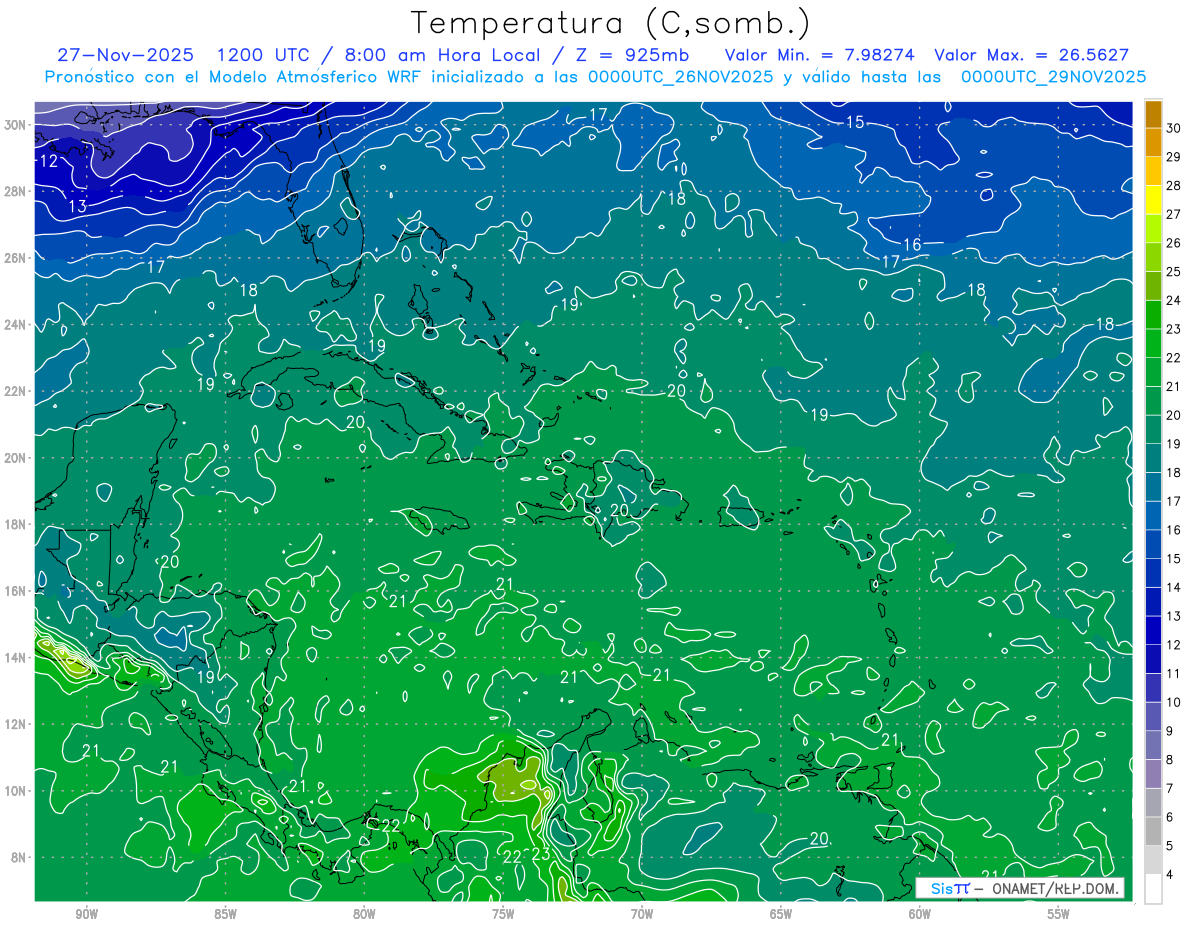1200x927 pixels.
Task: Click the 8:00 am Hora Local text
Action: (443, 55)
